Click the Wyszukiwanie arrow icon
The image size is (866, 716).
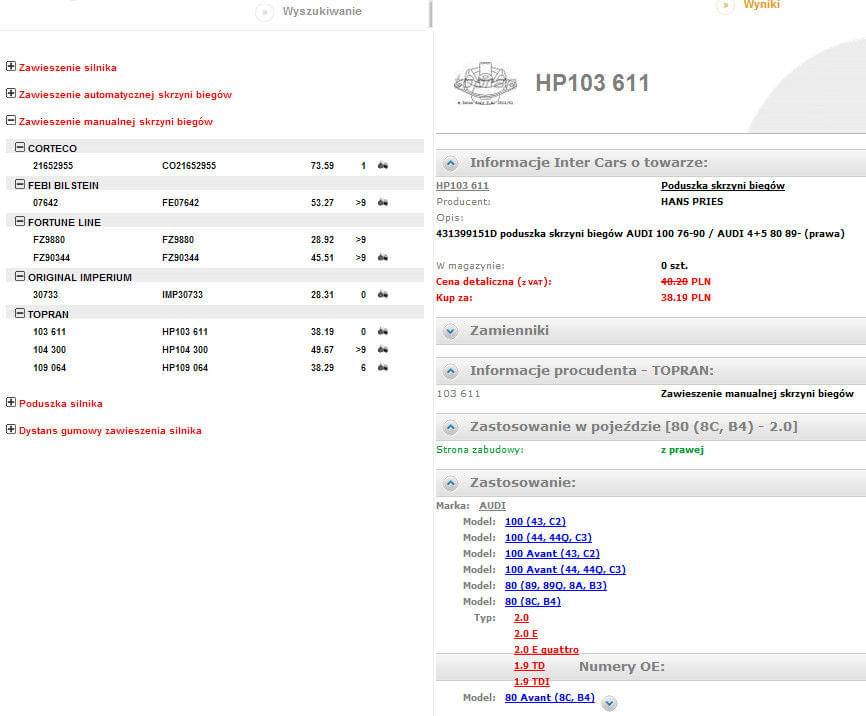point(265,12)
